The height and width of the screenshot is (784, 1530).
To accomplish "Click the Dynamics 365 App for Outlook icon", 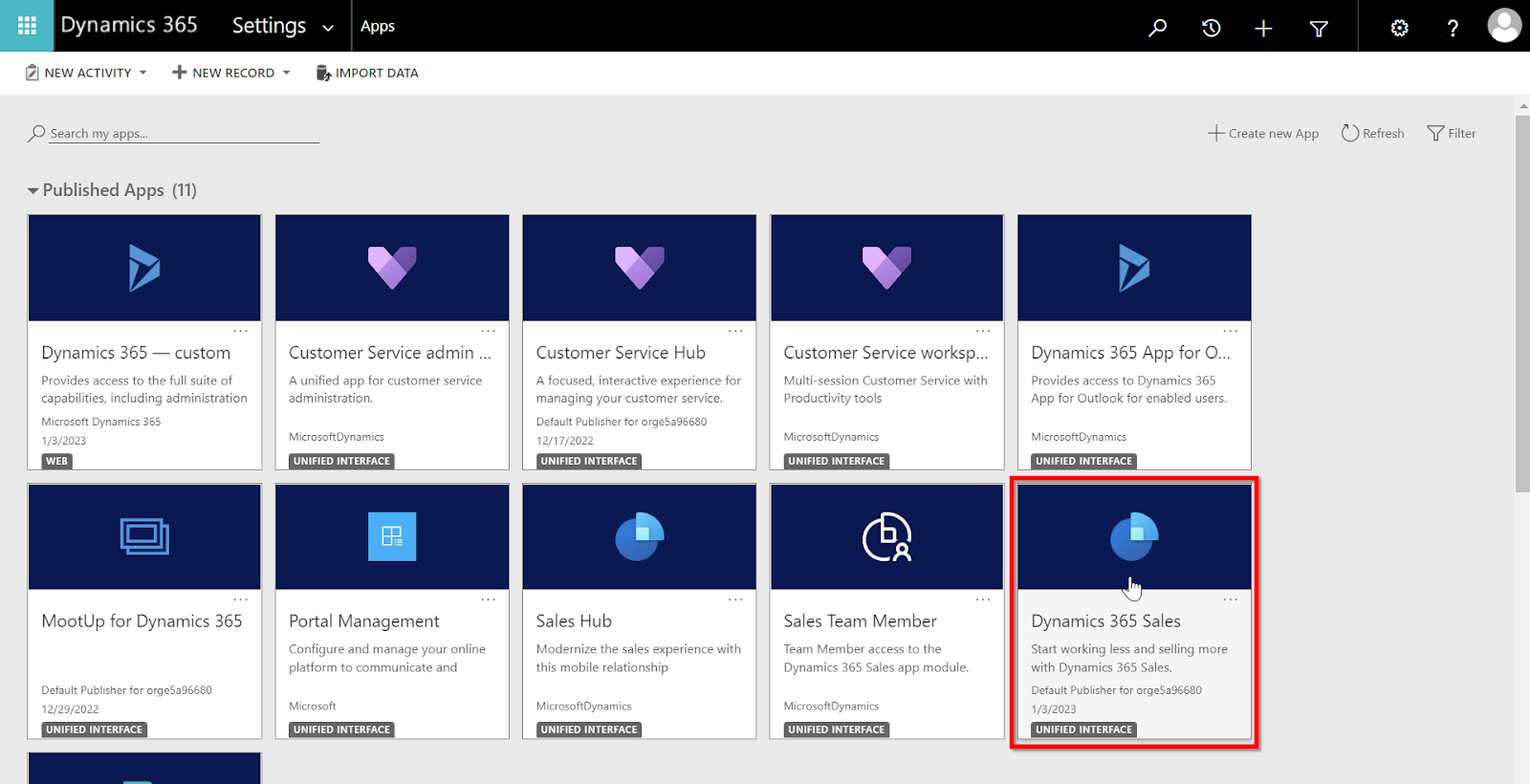I will [1134, 268].
